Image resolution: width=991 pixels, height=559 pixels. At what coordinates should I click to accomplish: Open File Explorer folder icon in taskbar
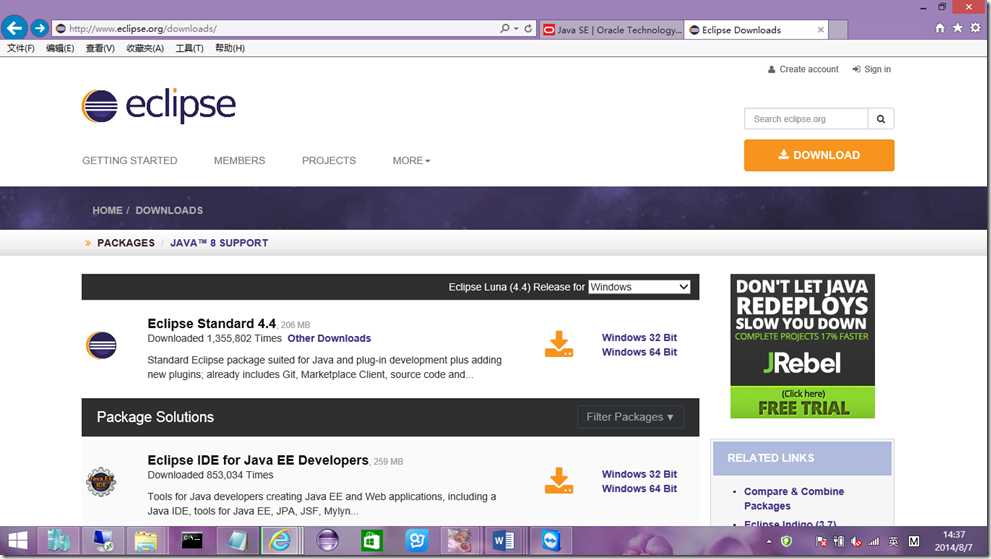(x=146, y=541)
